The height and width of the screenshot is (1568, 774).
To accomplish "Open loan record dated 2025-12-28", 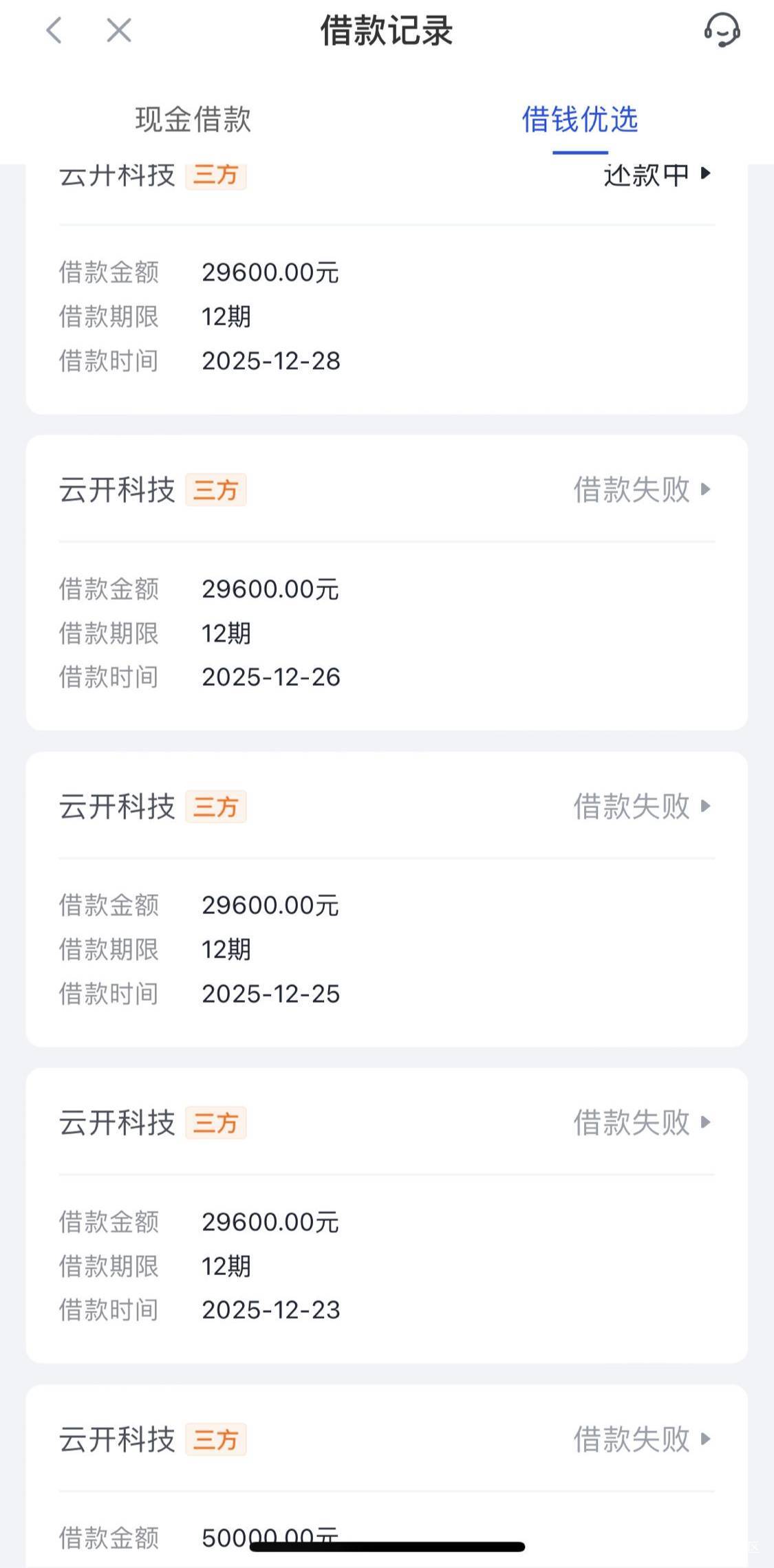I will coord(385,316).
